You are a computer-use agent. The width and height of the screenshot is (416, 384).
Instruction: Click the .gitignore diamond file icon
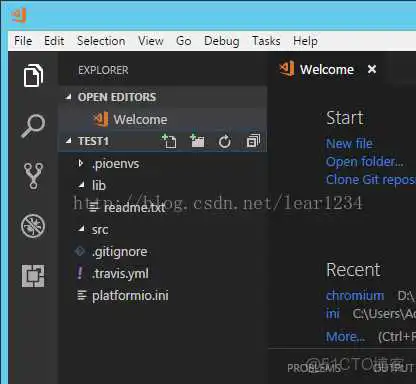[x=80, y=251]
